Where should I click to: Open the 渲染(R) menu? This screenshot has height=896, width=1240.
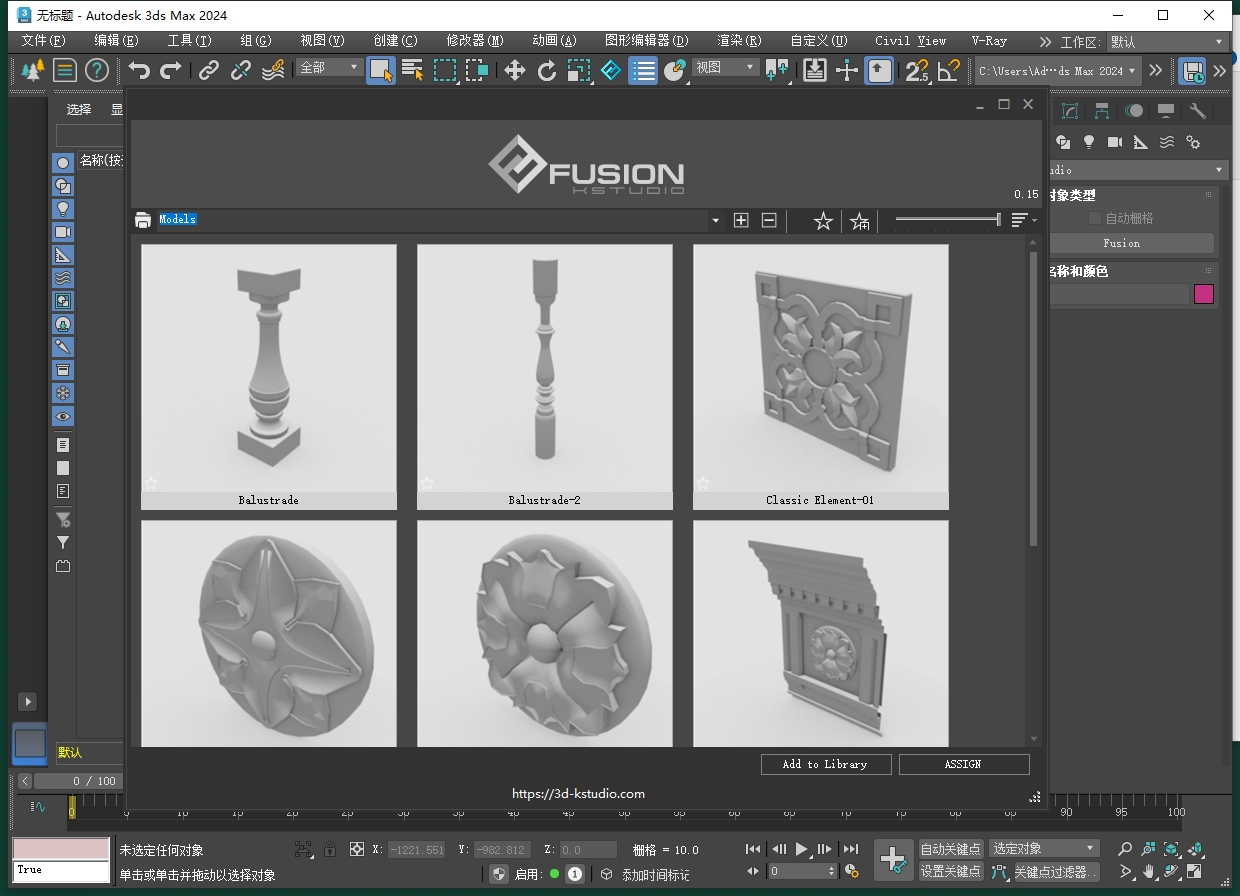point(739,41)
